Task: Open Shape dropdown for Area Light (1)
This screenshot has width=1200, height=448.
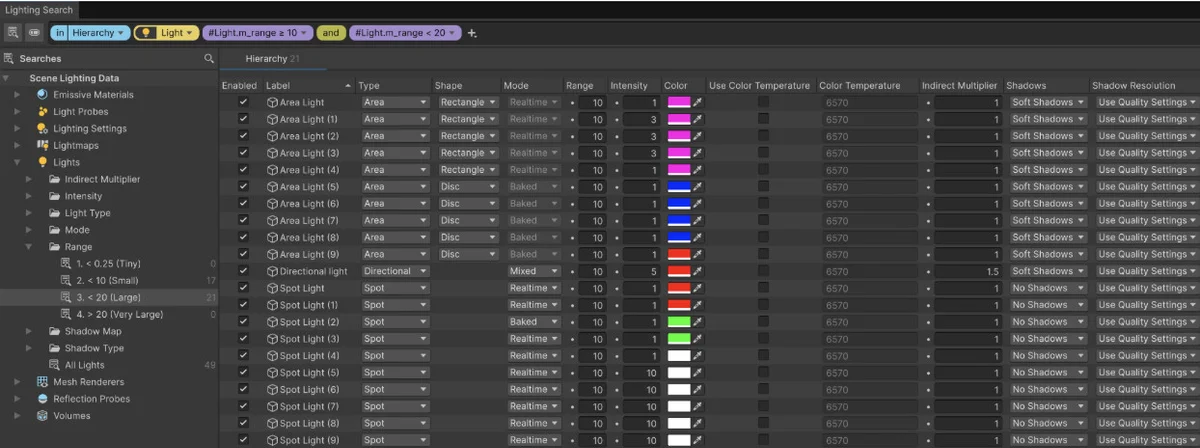Action: click(467, 119)
